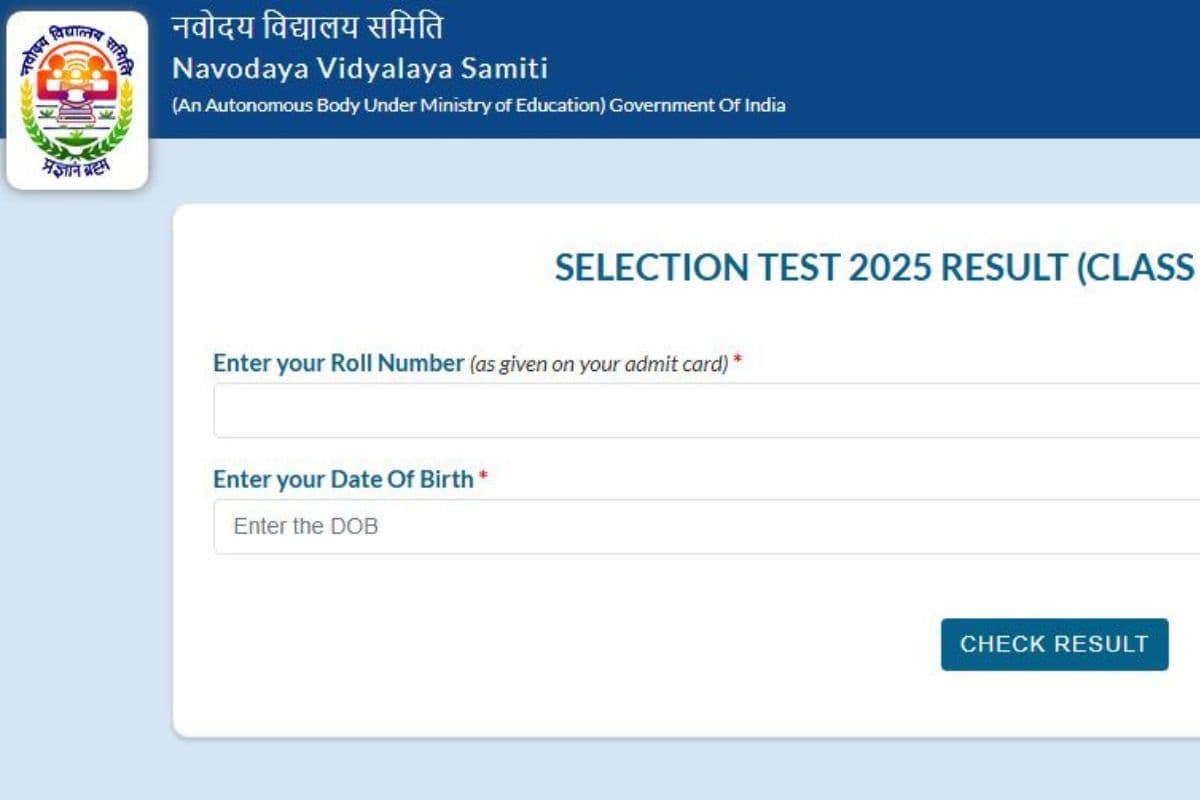Click the Navodaya Vidyalaya Samiti header title
The height and width of the screenshot is (800, 1200).
pos(360,69)
